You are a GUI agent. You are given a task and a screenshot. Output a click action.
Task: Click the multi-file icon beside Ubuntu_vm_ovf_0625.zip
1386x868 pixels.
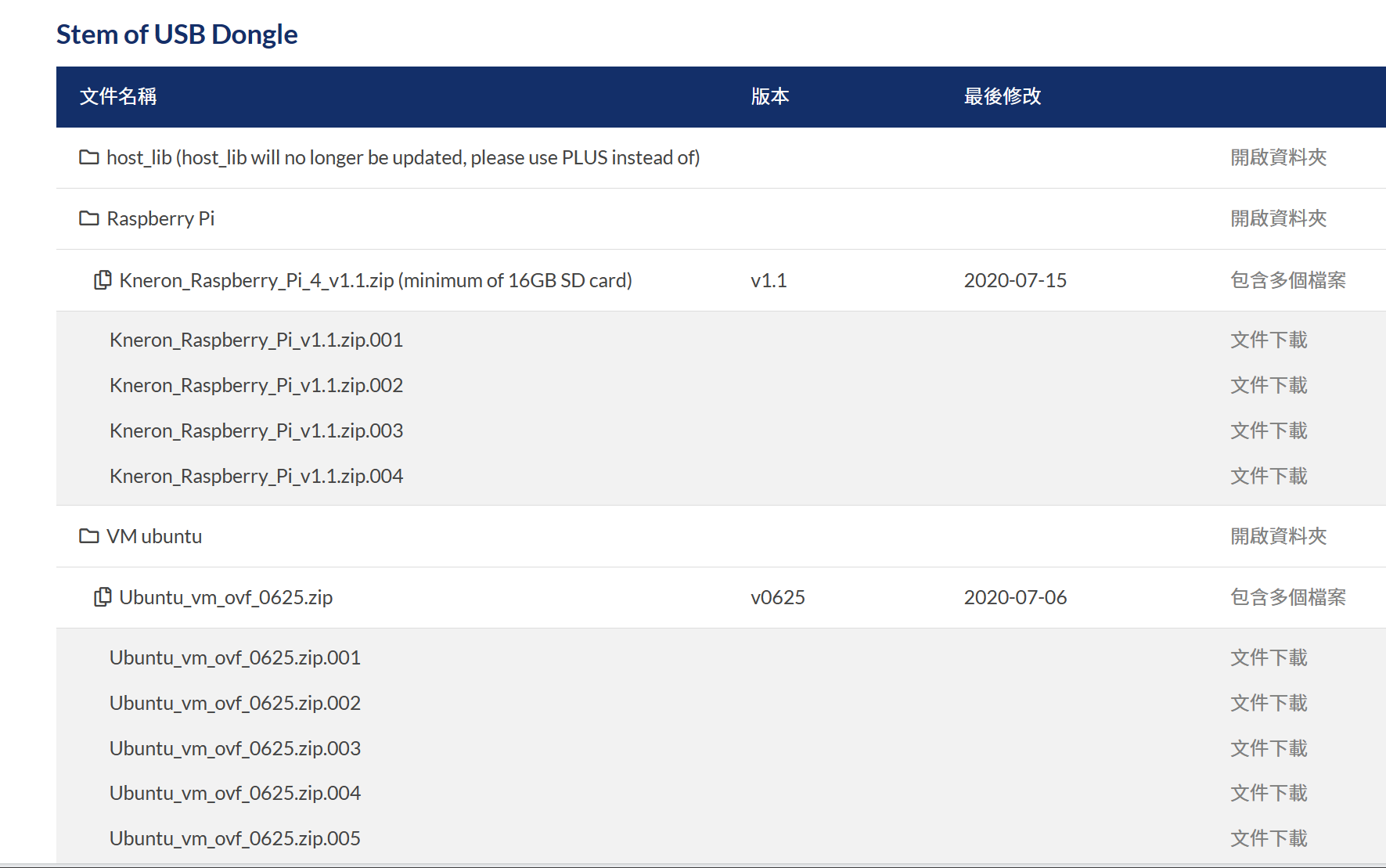coord(103,597)
